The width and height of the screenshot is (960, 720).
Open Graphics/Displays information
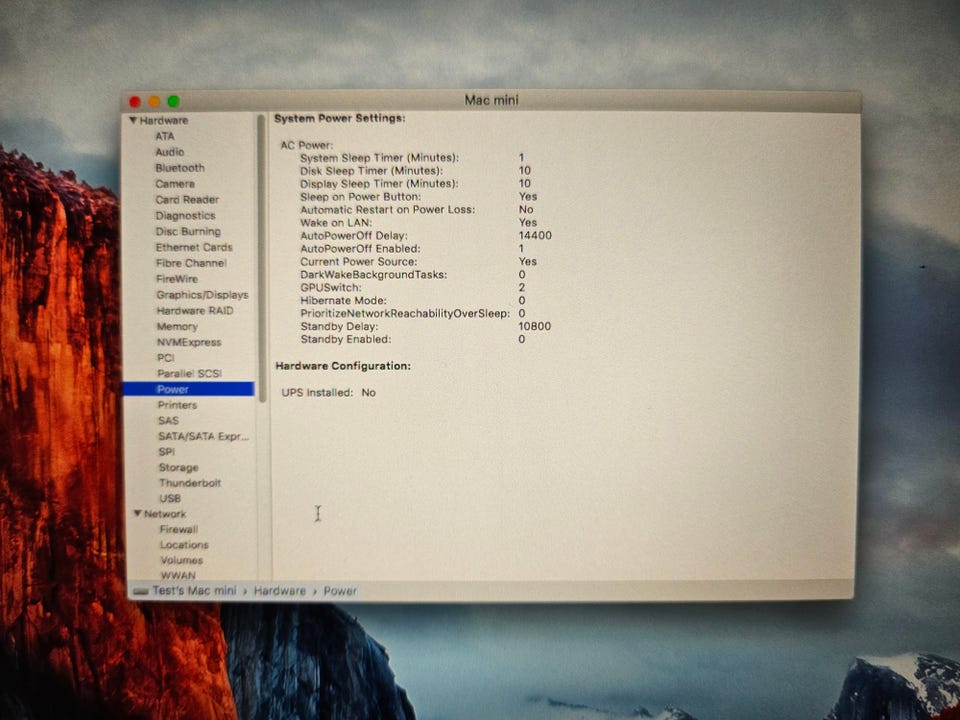coord(203,295)
